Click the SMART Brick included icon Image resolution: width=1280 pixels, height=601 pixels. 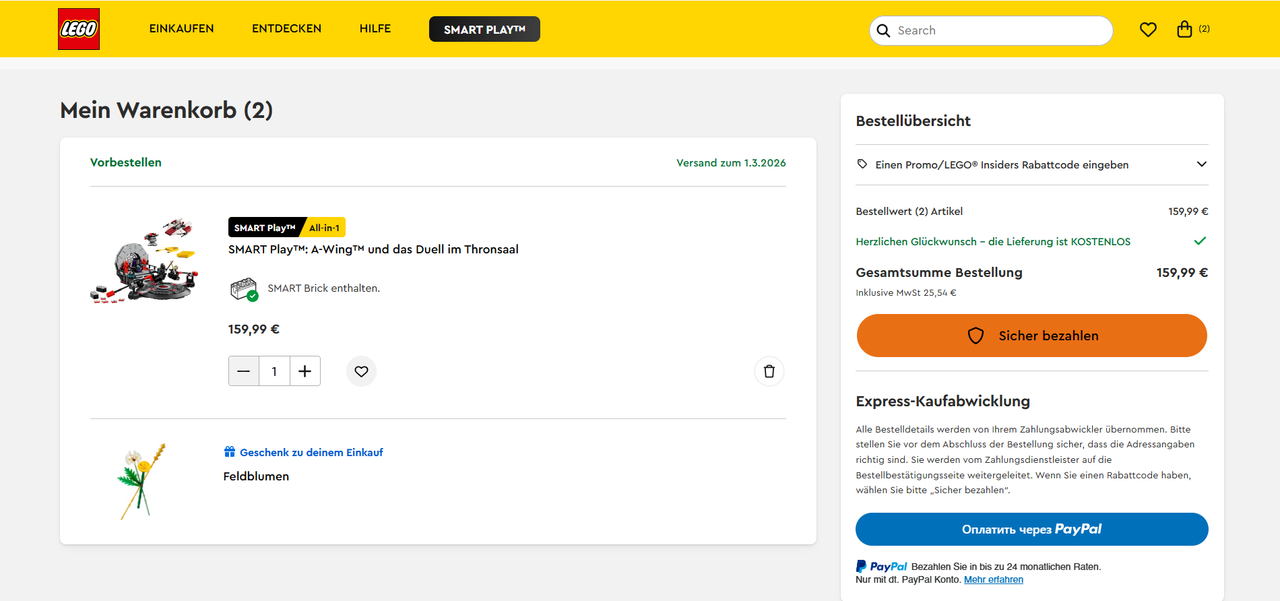pyautogui.click(x=244, y=289)
